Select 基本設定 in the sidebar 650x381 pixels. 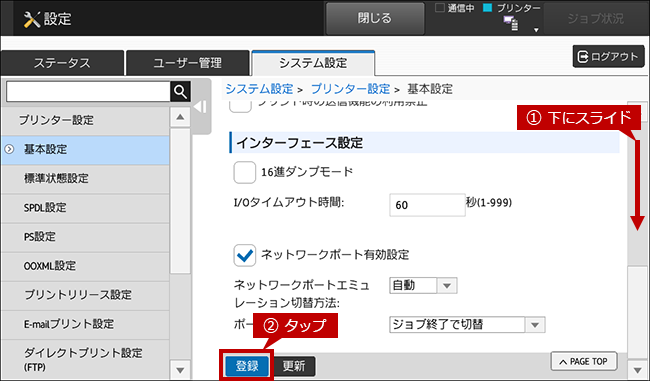[85, 149]
